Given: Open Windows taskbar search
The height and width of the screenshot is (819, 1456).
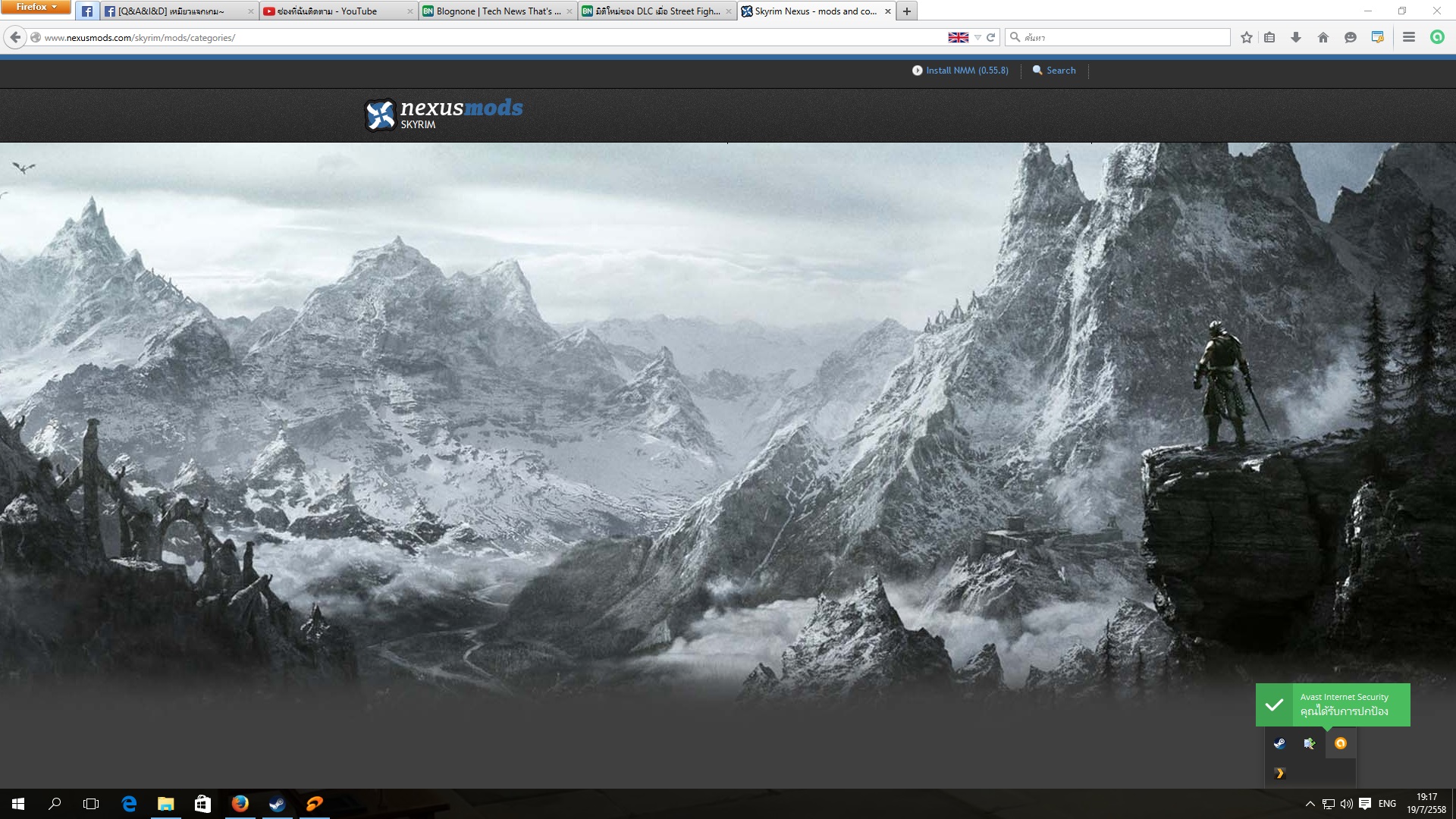Looking at the screenshot, I should 55,804.
